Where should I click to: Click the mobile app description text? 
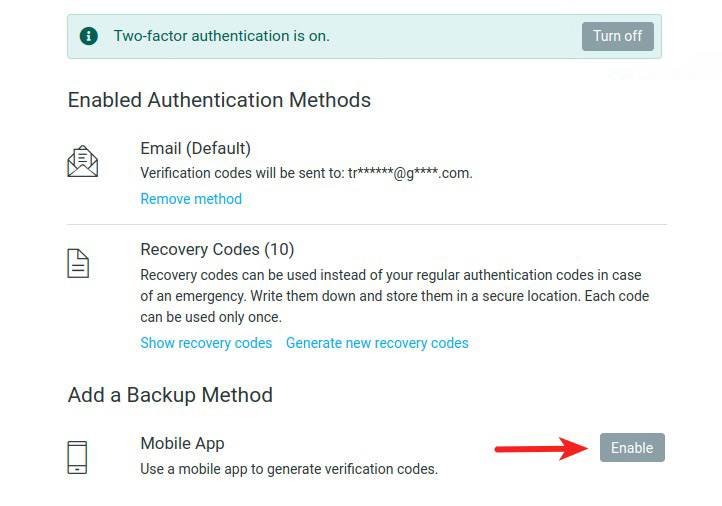pyautogui.click(x=289, y=468)
